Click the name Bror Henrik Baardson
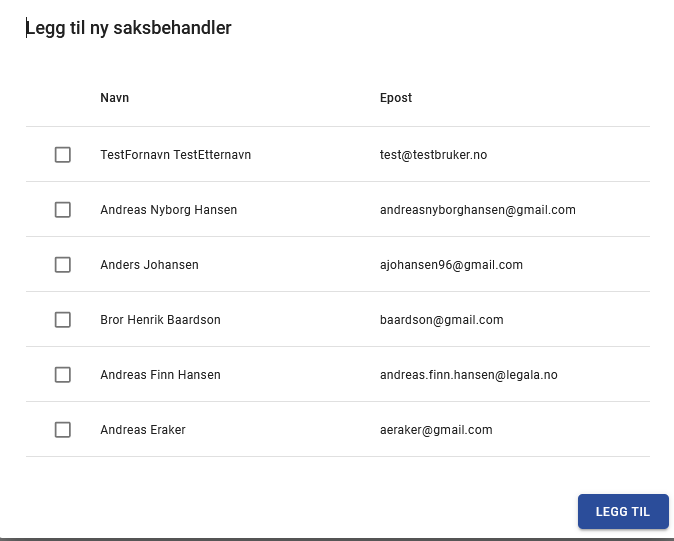674x541 pixels. point(161,320)
